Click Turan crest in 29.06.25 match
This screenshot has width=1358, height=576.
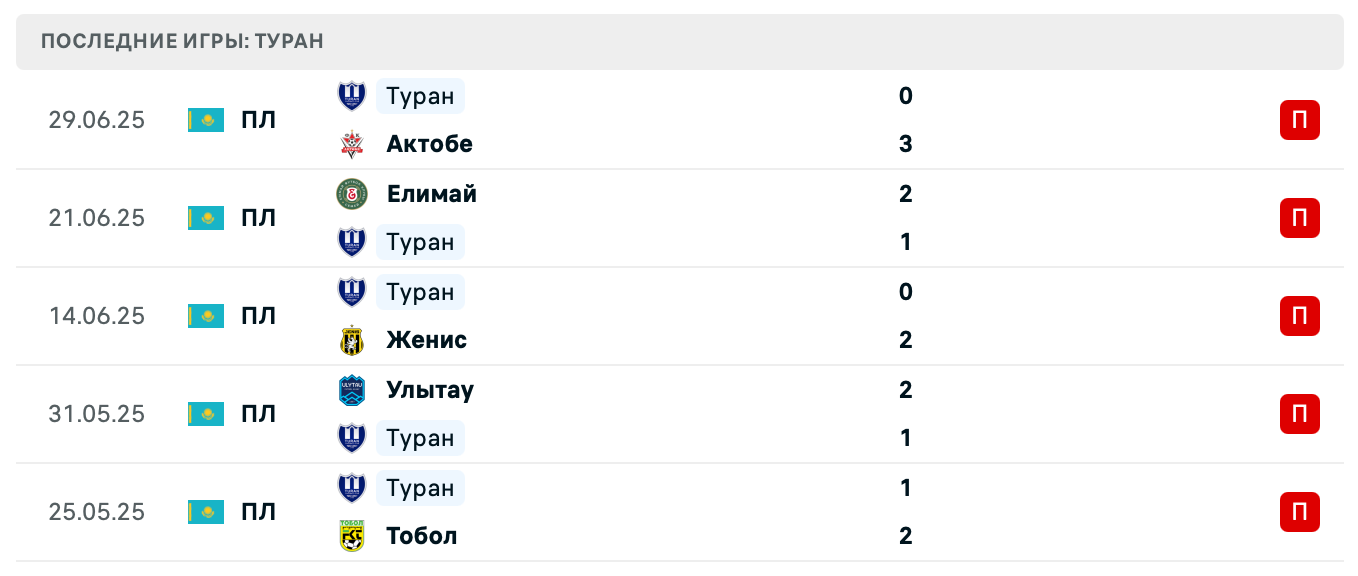[352, 96]
